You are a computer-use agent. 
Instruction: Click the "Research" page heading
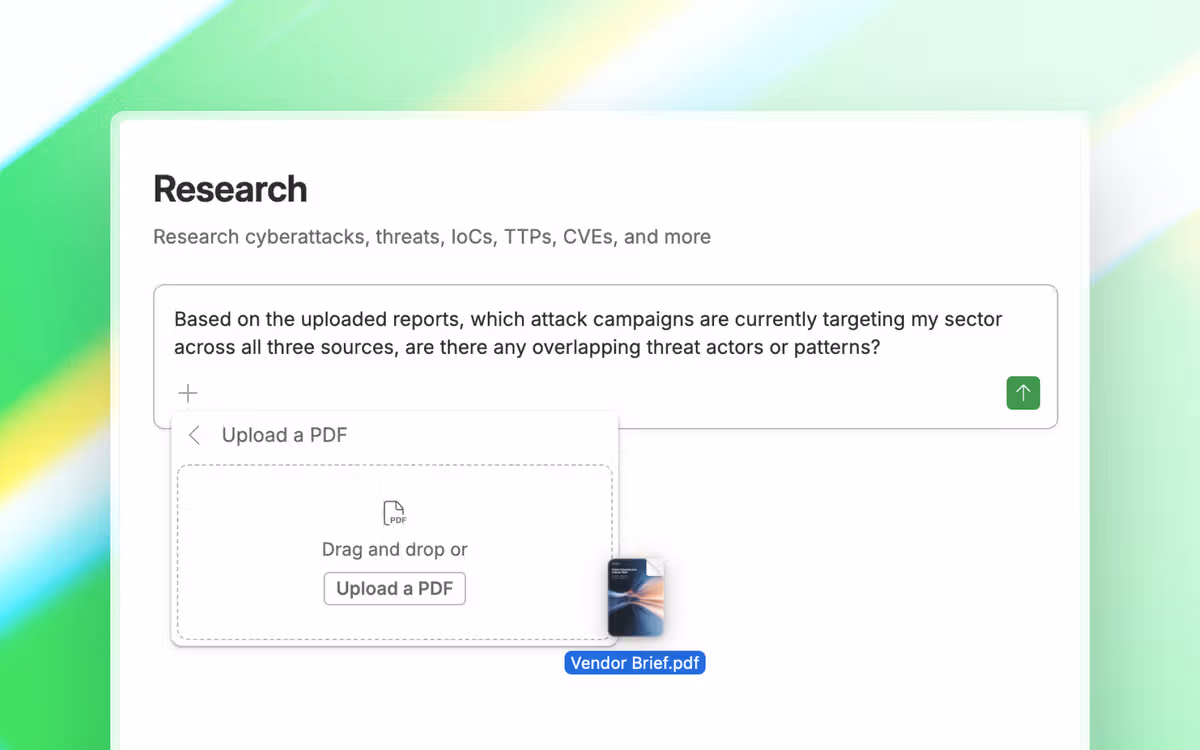click(230, 189)
